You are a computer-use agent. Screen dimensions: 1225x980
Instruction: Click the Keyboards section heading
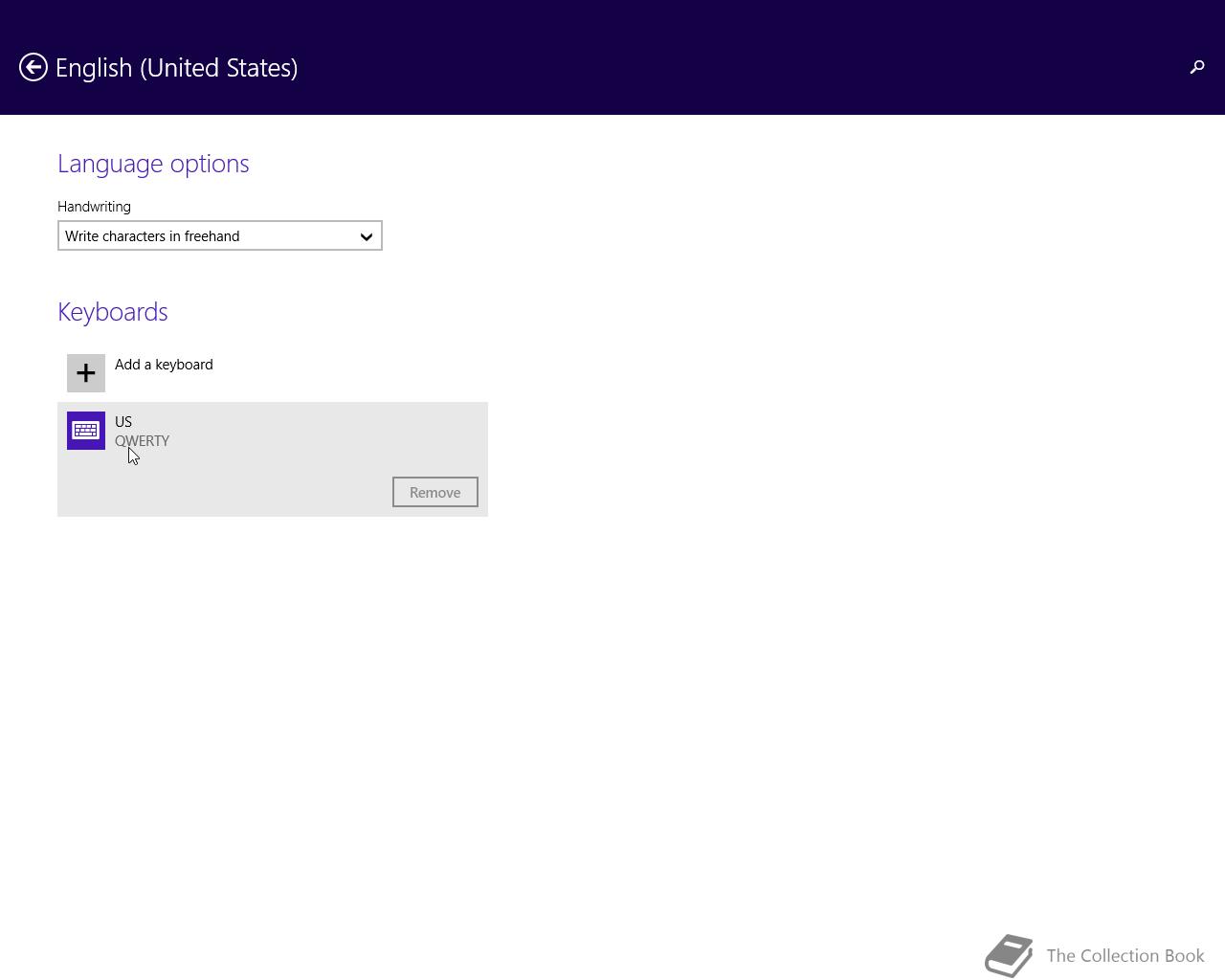pos(113,312)
